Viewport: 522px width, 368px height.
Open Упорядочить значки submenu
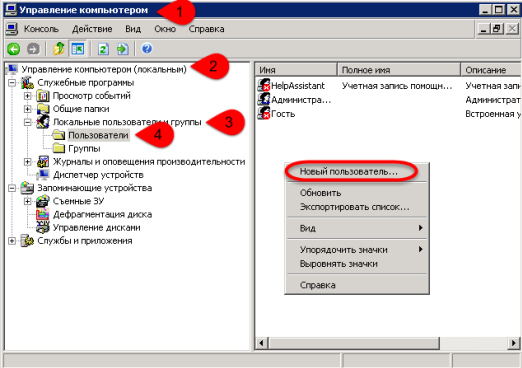tap(357, 250)
